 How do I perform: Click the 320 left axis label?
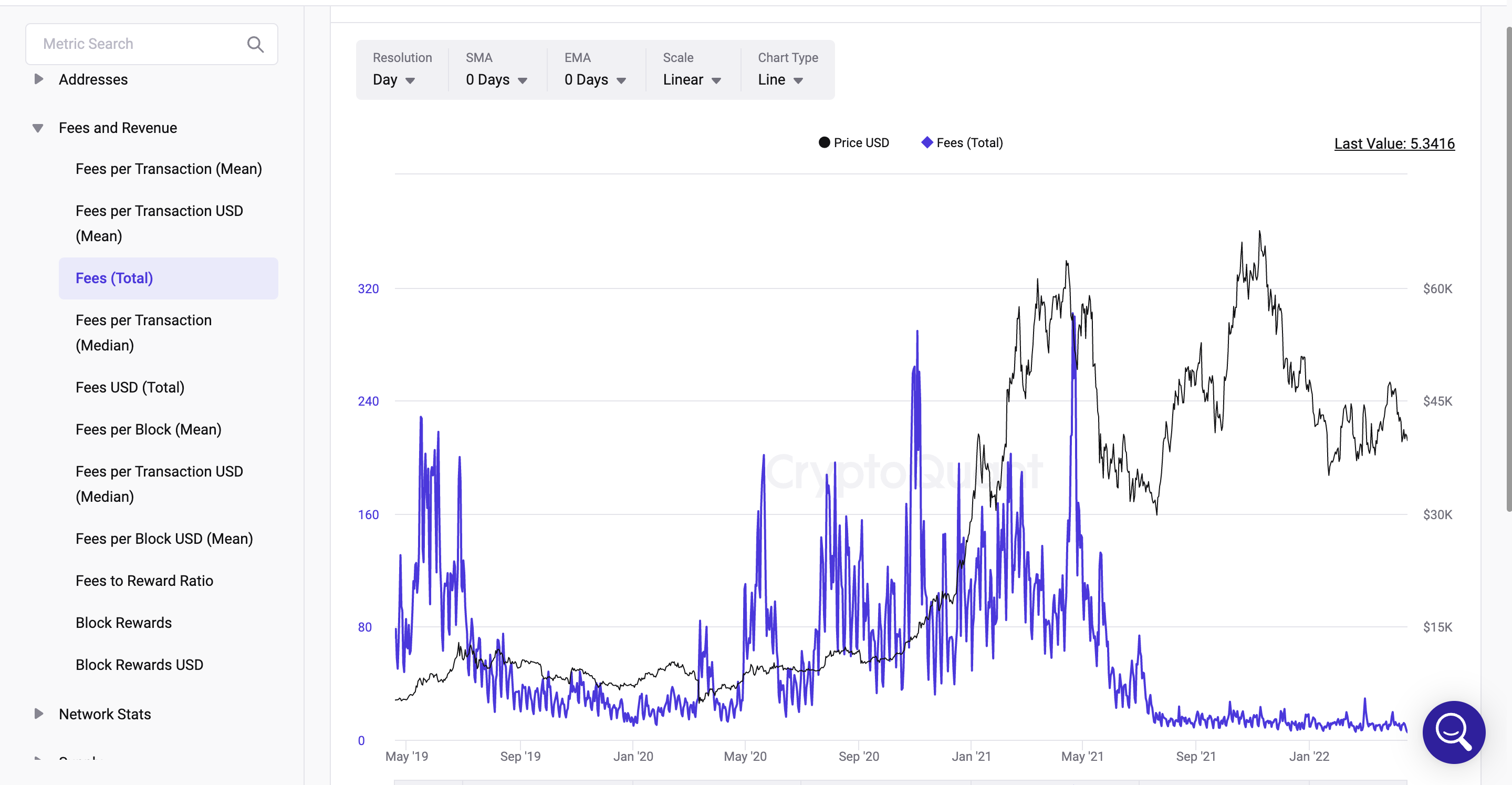tap(368, 289)
